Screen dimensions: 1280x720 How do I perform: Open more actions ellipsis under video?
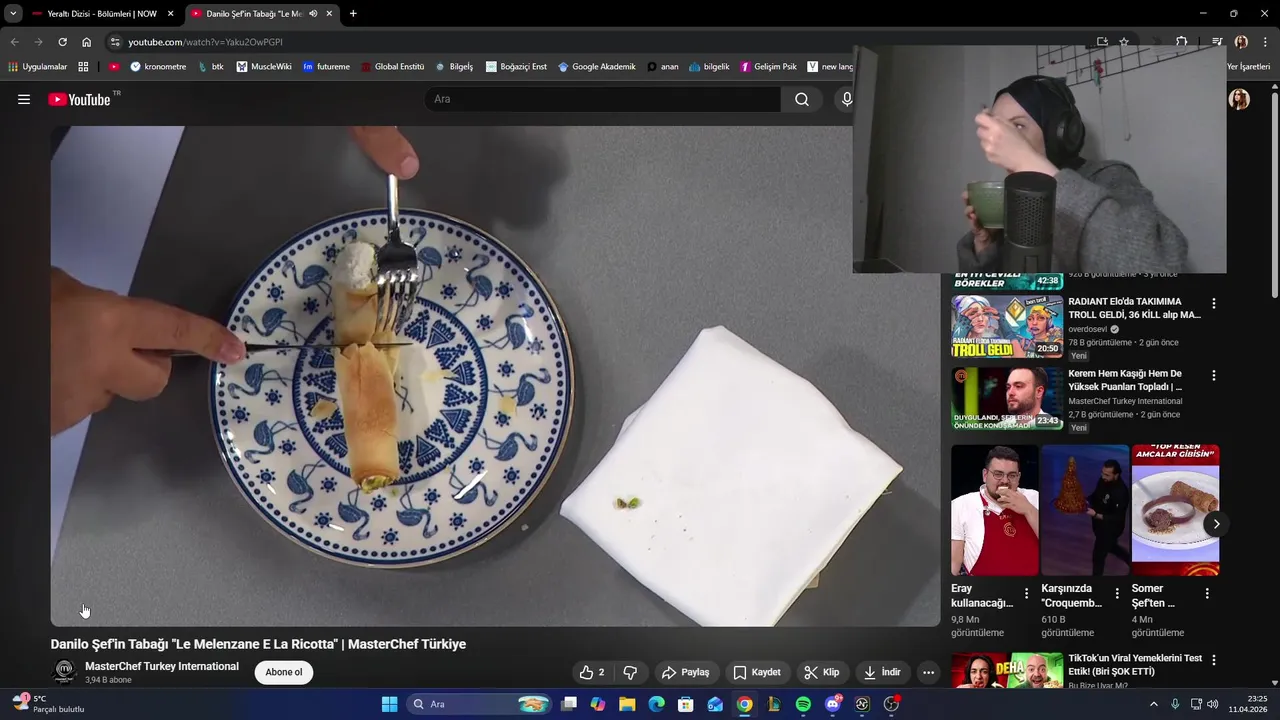928,672
